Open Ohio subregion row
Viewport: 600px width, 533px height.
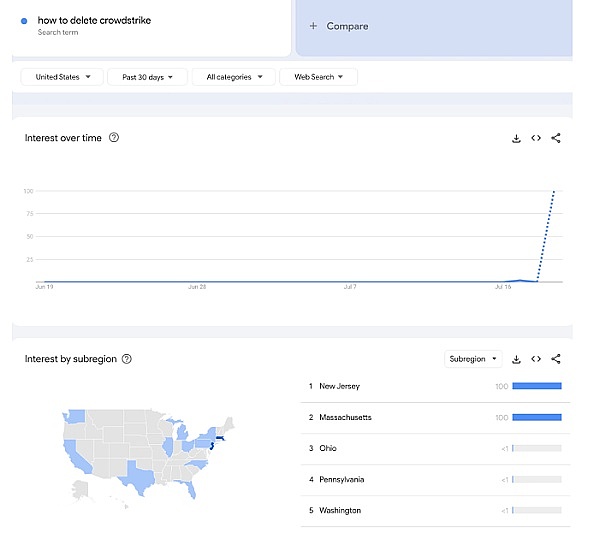328,448
